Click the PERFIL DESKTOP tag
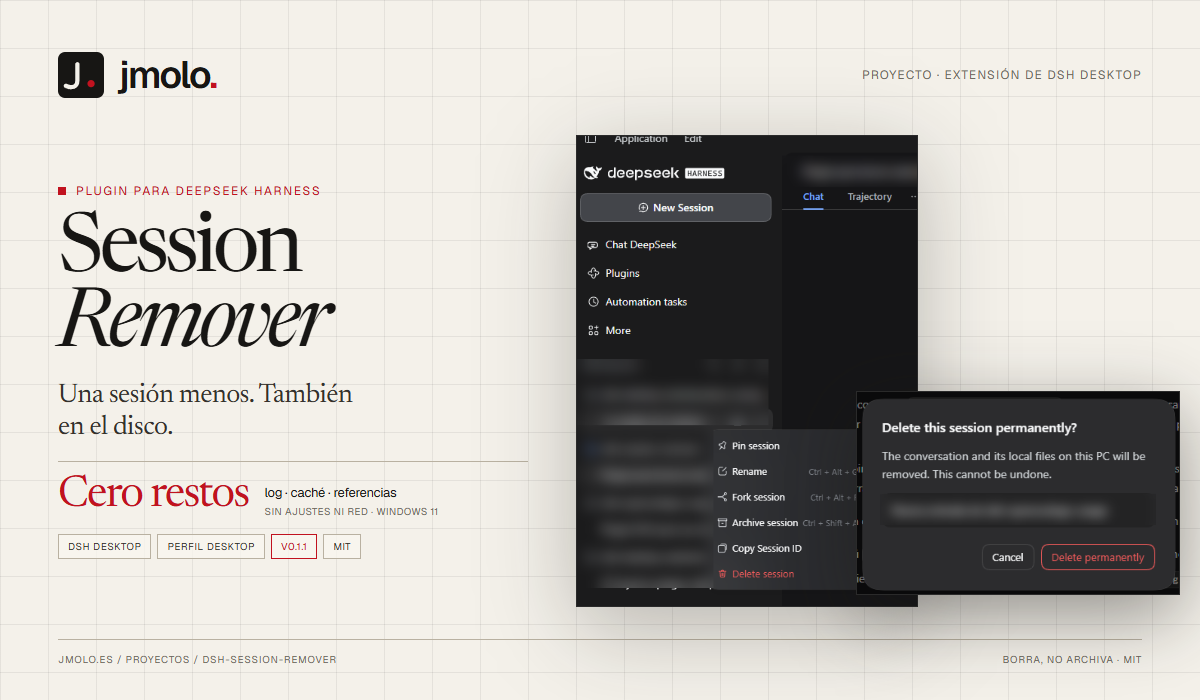This screenshot has height=700, width=1200. 211,547
